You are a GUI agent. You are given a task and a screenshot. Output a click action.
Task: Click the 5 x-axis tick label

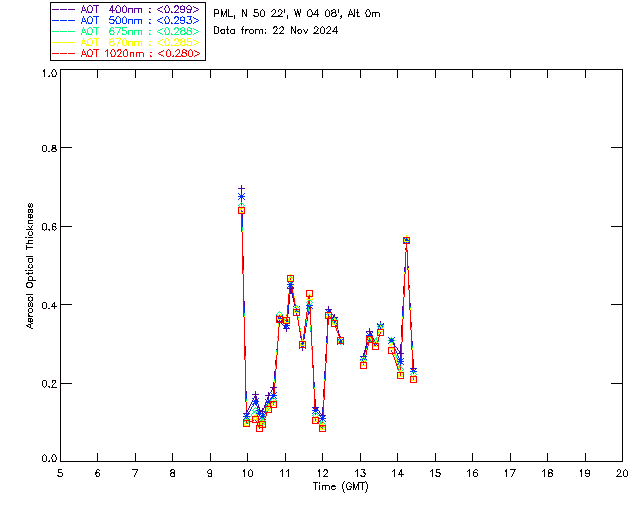(x=60, y=473)
